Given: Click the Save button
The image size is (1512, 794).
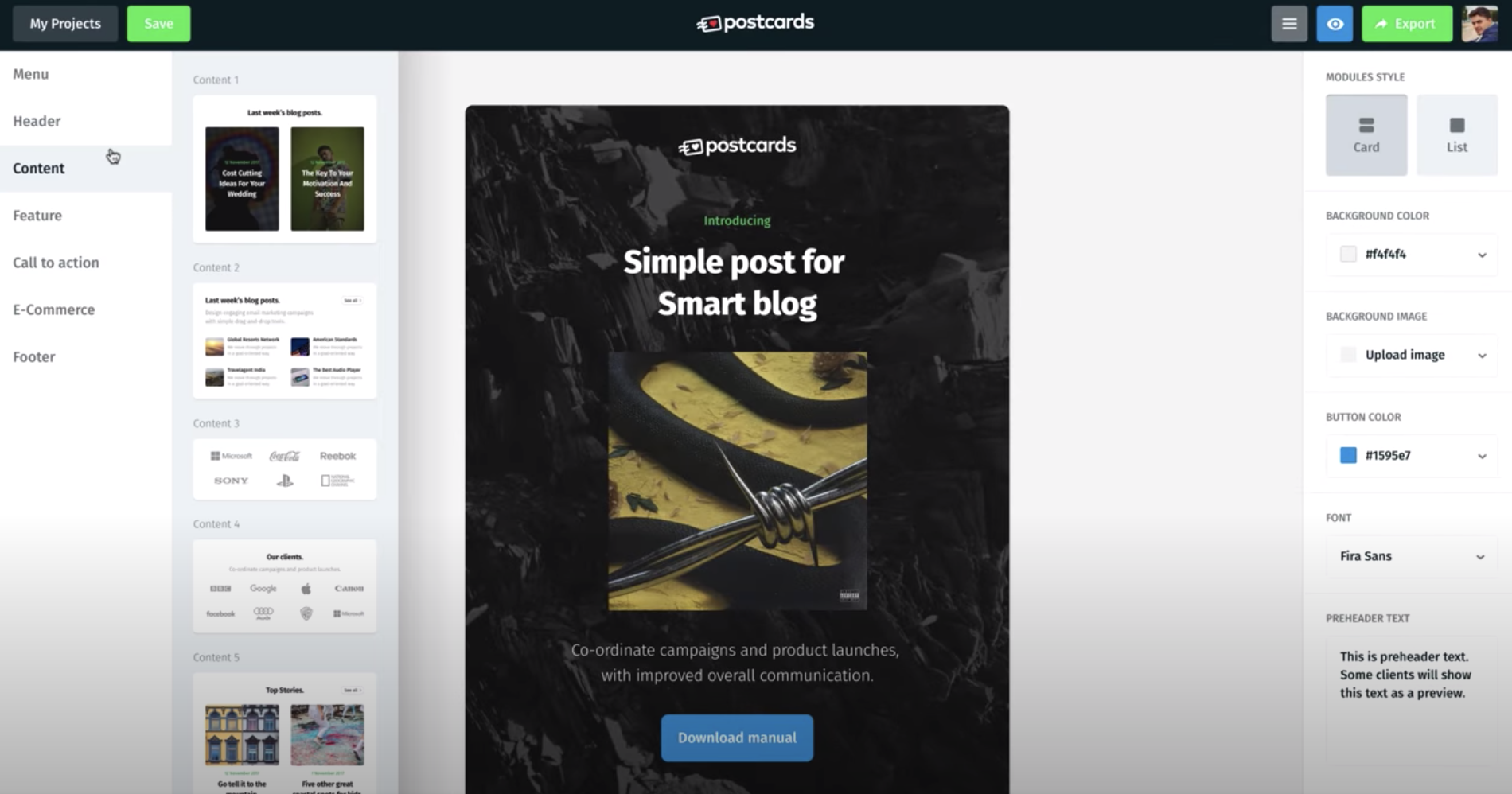Looking at the screenshot, I should tap(158, 24).
